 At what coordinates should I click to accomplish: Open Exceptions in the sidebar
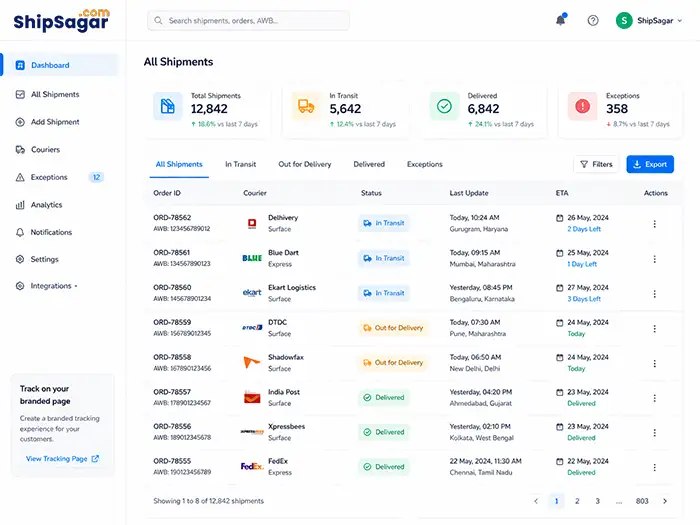pos(49,177)
